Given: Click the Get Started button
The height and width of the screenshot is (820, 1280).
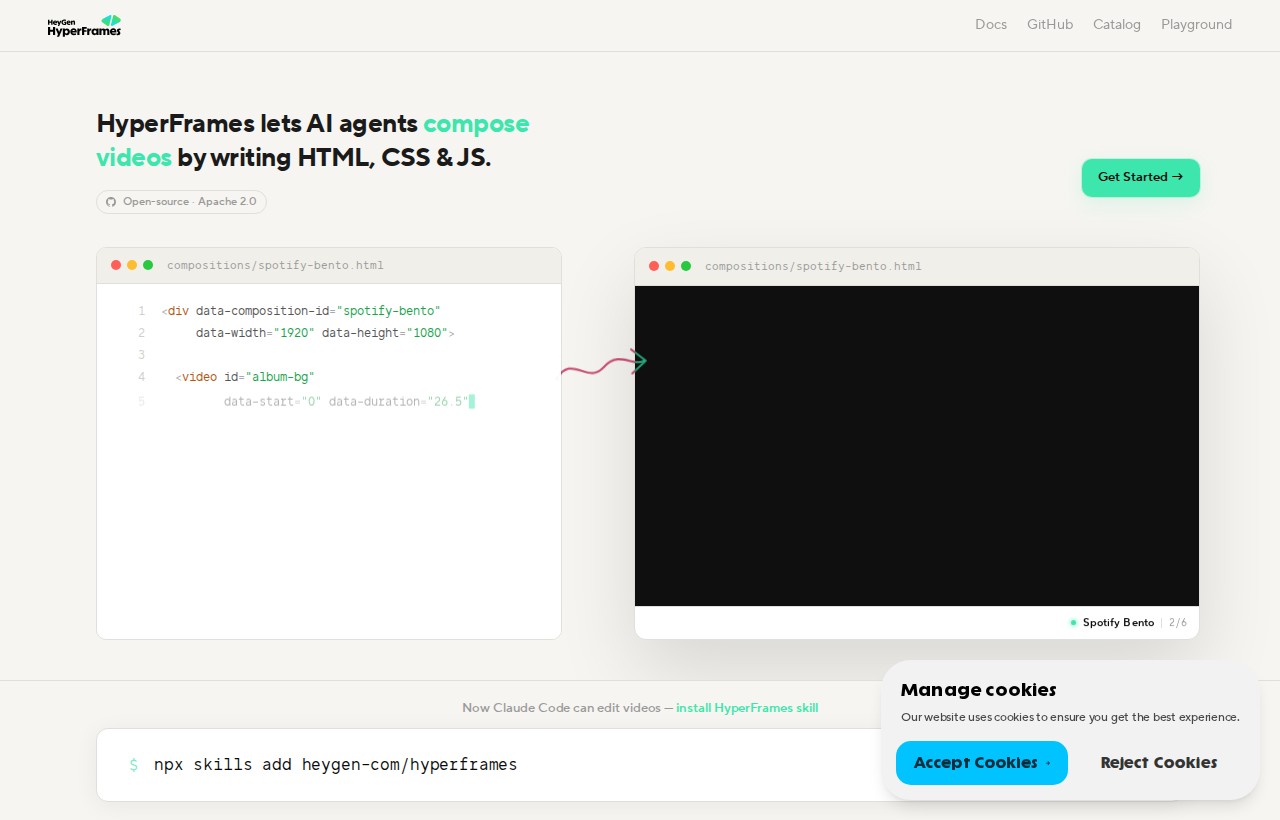Looking at the screenshot, I should [1140, 177].
